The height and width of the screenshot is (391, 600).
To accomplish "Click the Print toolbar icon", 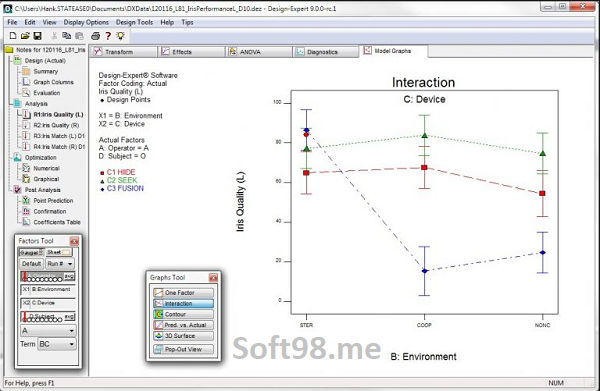I will pyautogui.click(x=95, y=36).
